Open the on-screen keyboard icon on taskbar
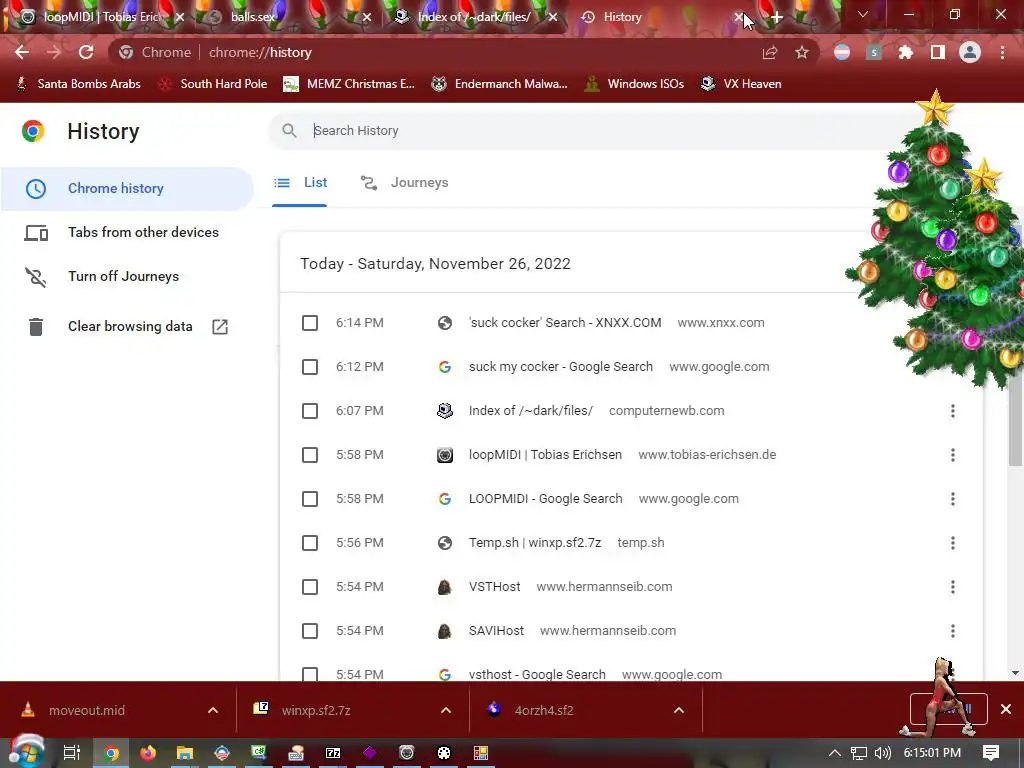Screen dimensions: 1024x768 pos(296,753)
